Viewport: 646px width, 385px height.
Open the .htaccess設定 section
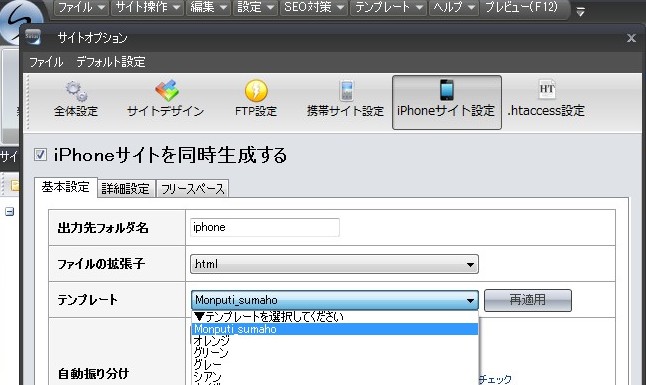point(546,99)
